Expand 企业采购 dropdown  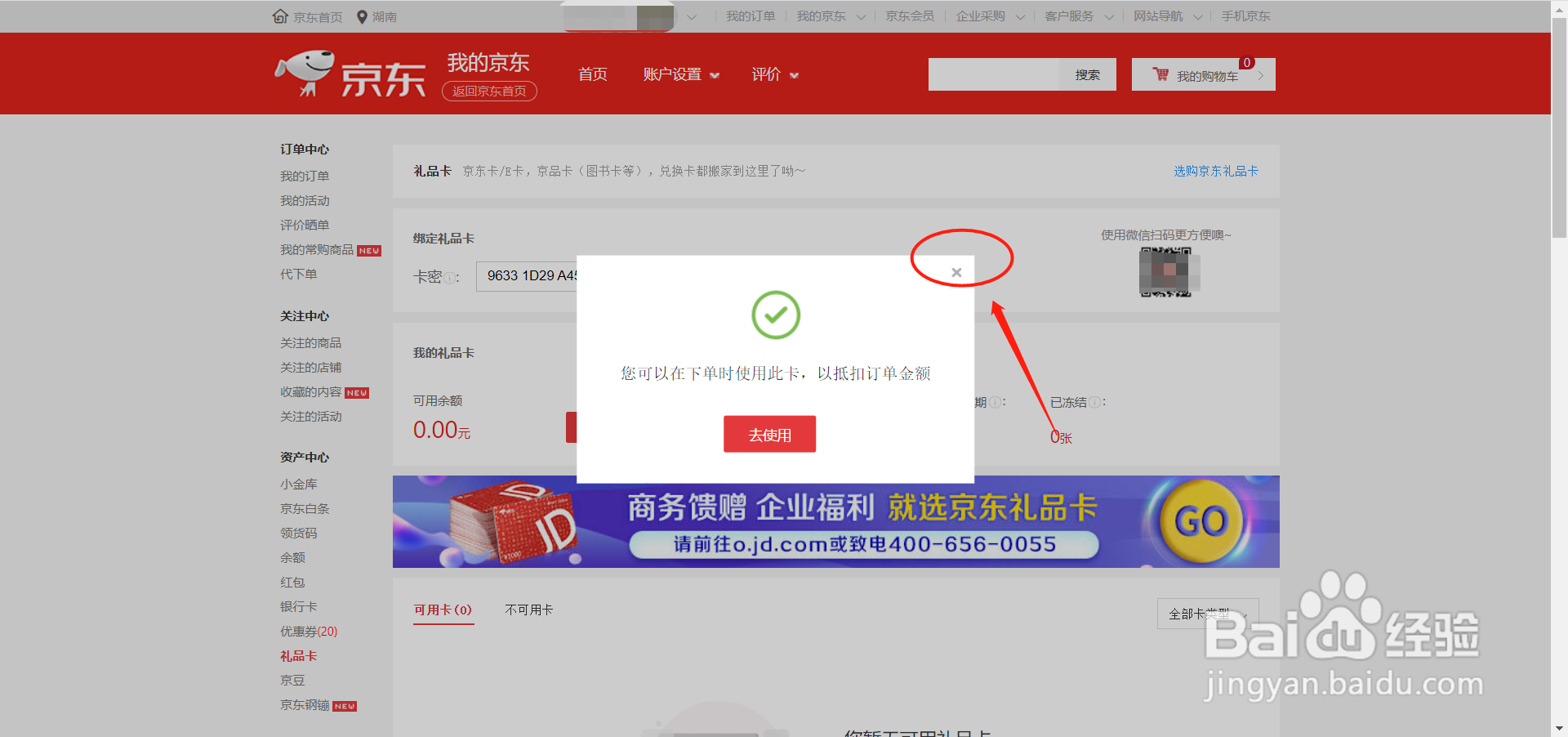click(991, 16)
